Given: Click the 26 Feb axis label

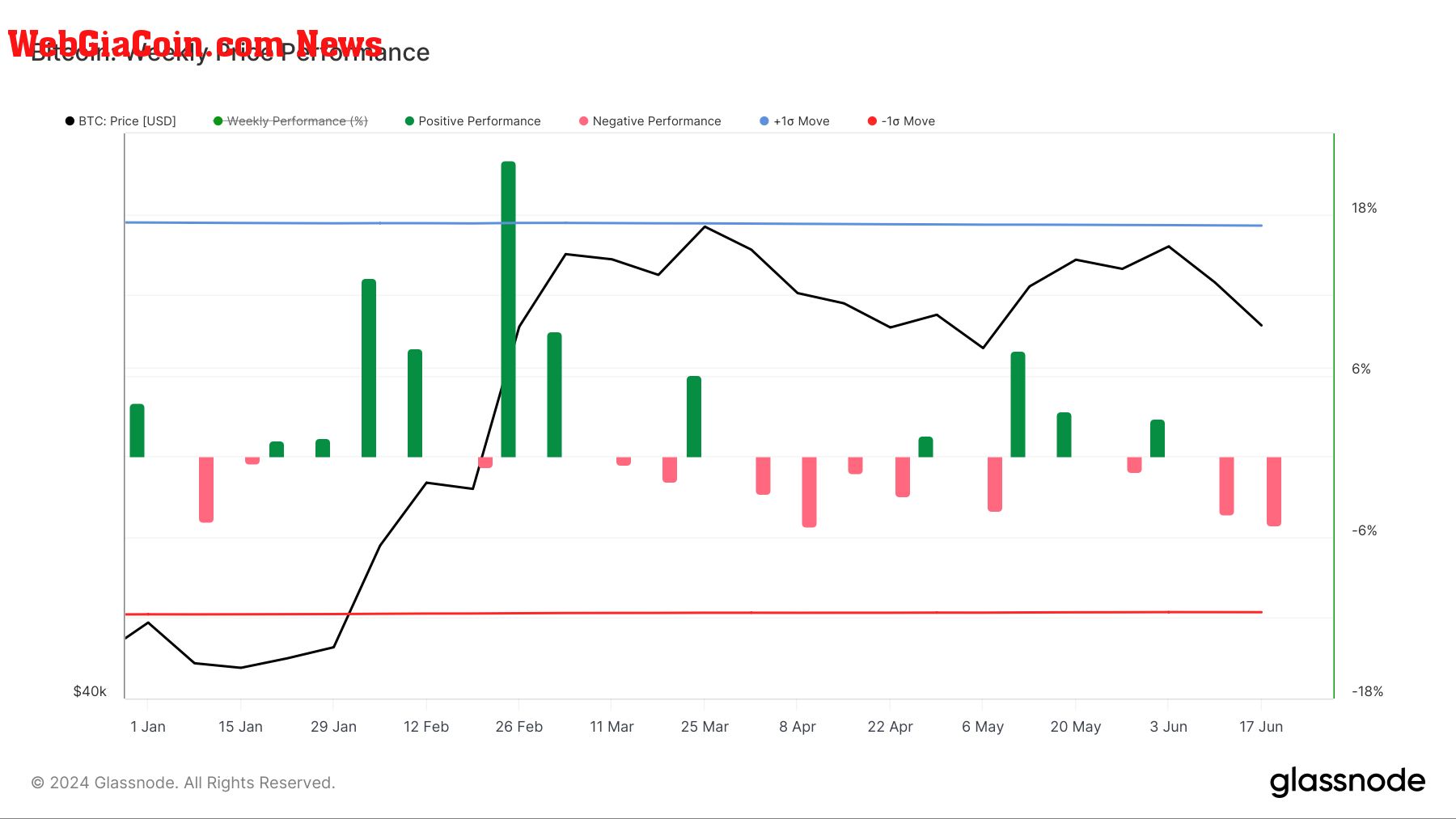Looking at the screenshot, I should (519, 727).
